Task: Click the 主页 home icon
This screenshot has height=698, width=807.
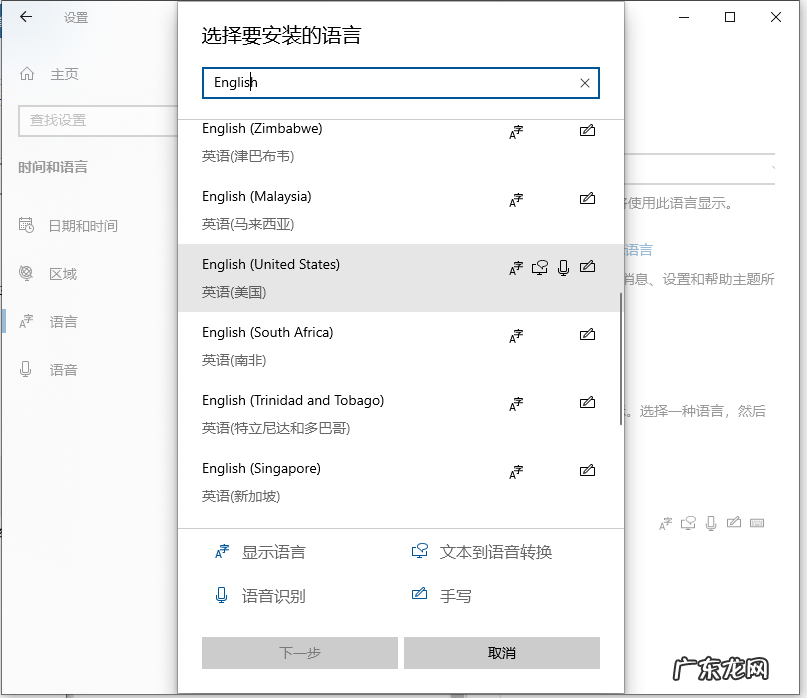Action: 28,73
